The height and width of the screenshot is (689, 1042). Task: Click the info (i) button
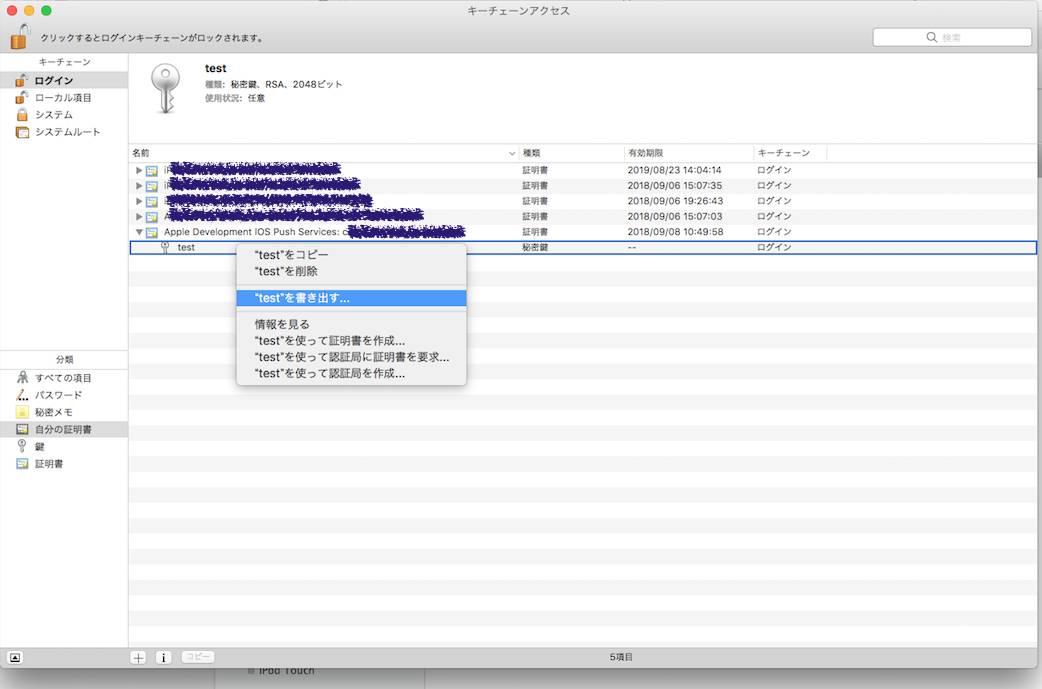click(163, 657)
